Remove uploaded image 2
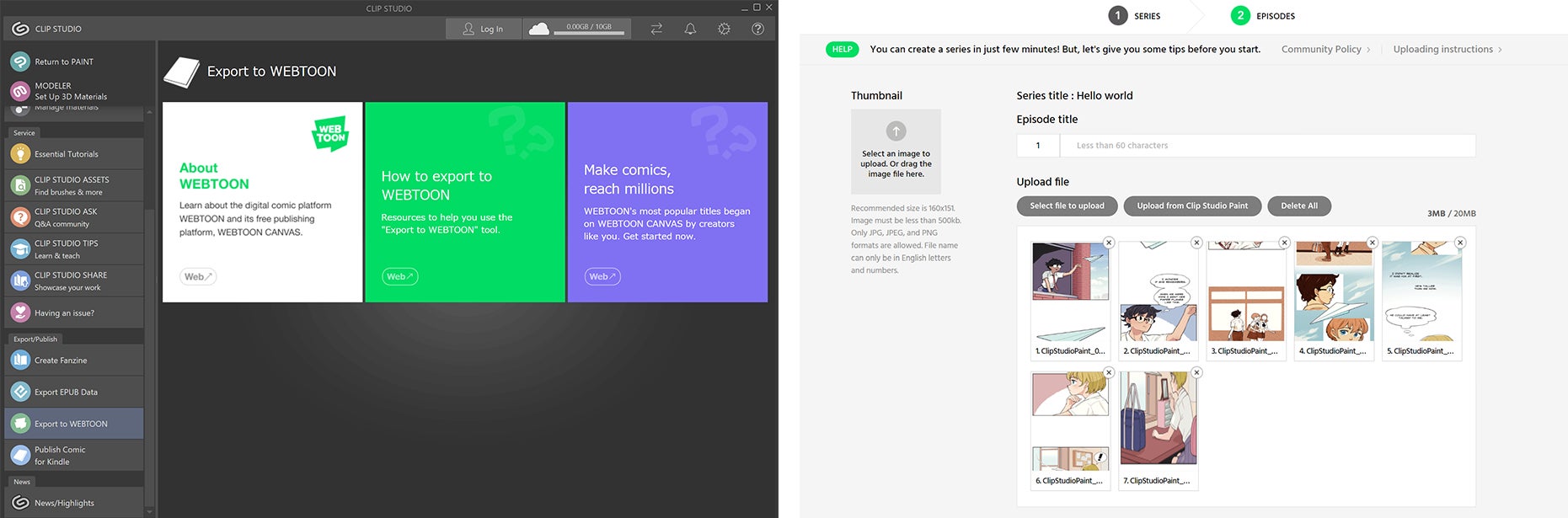 coord(1196,243)
